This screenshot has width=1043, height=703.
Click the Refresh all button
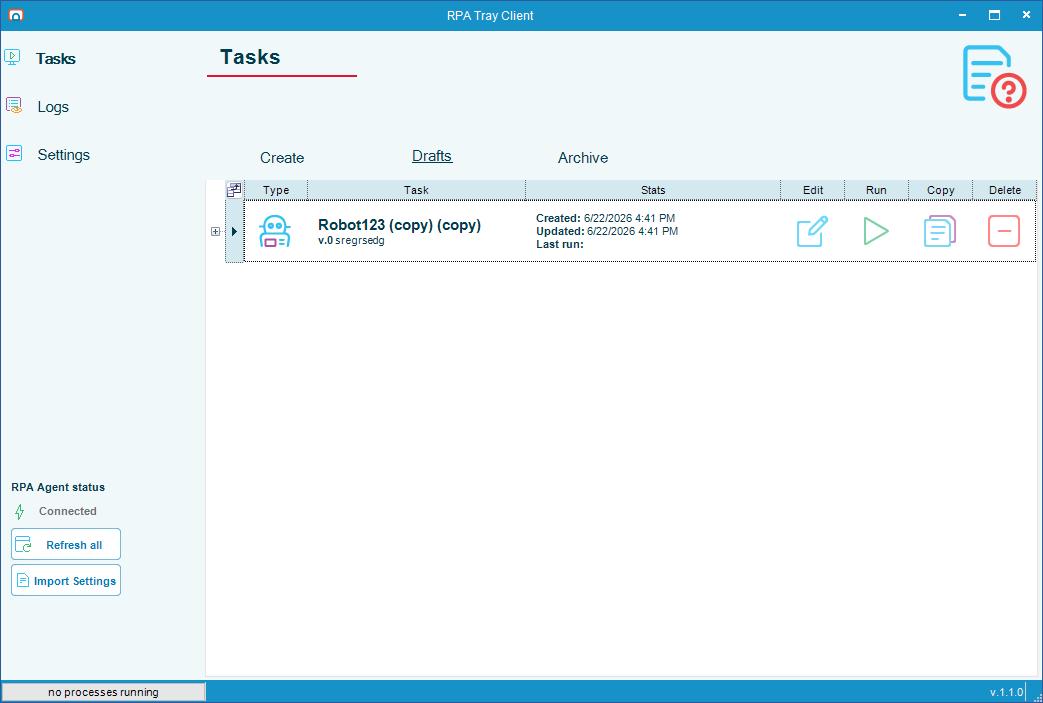coord(66,545)
